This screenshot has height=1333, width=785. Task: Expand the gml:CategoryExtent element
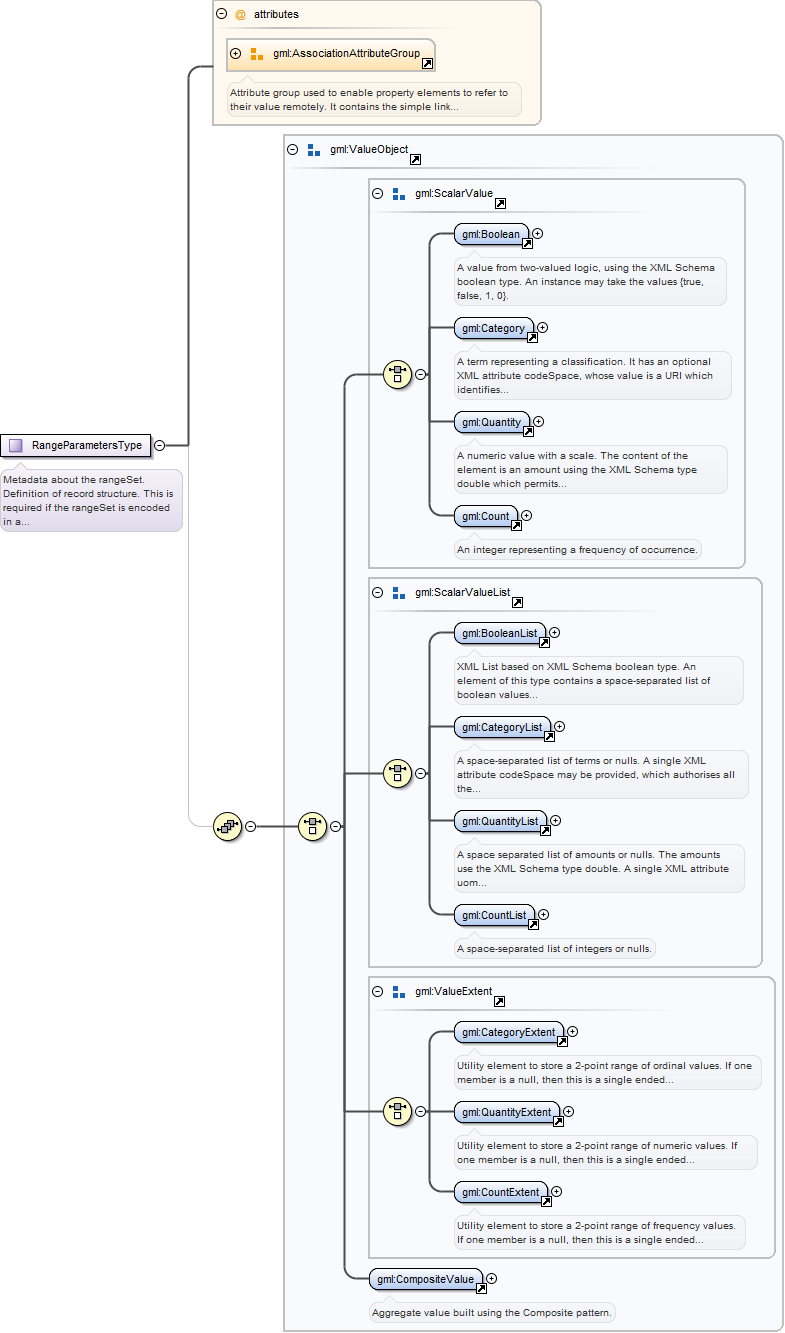point(573,1031)
